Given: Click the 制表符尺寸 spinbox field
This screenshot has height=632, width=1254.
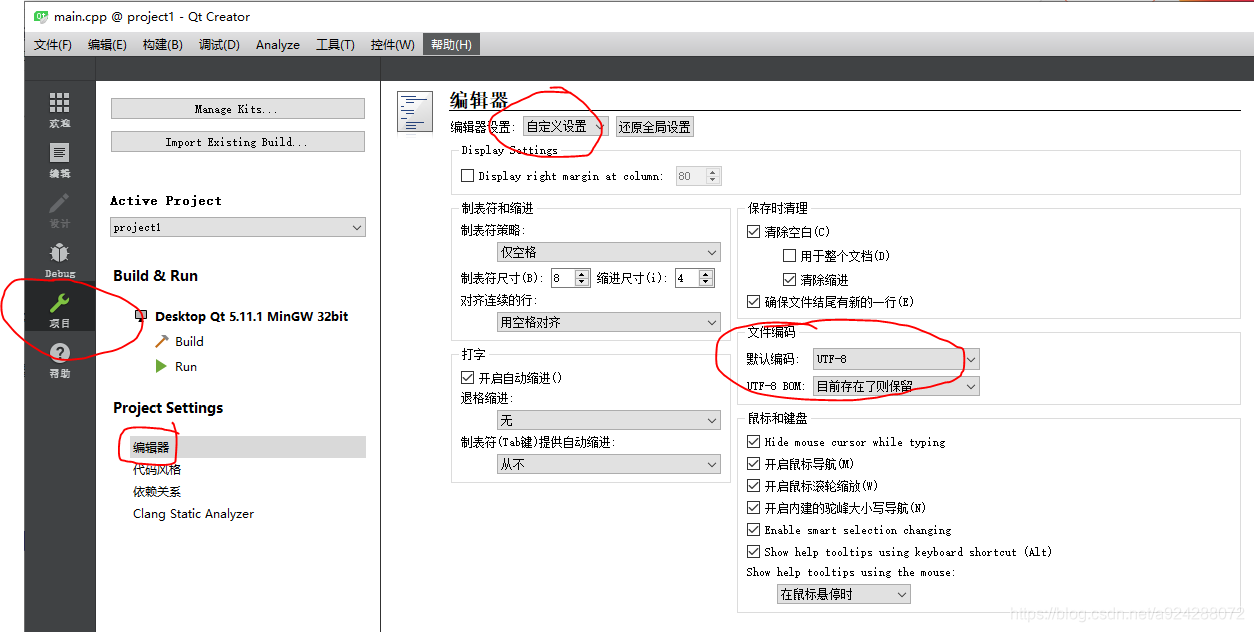Looking at the screenshot, I should pos(570,279).
